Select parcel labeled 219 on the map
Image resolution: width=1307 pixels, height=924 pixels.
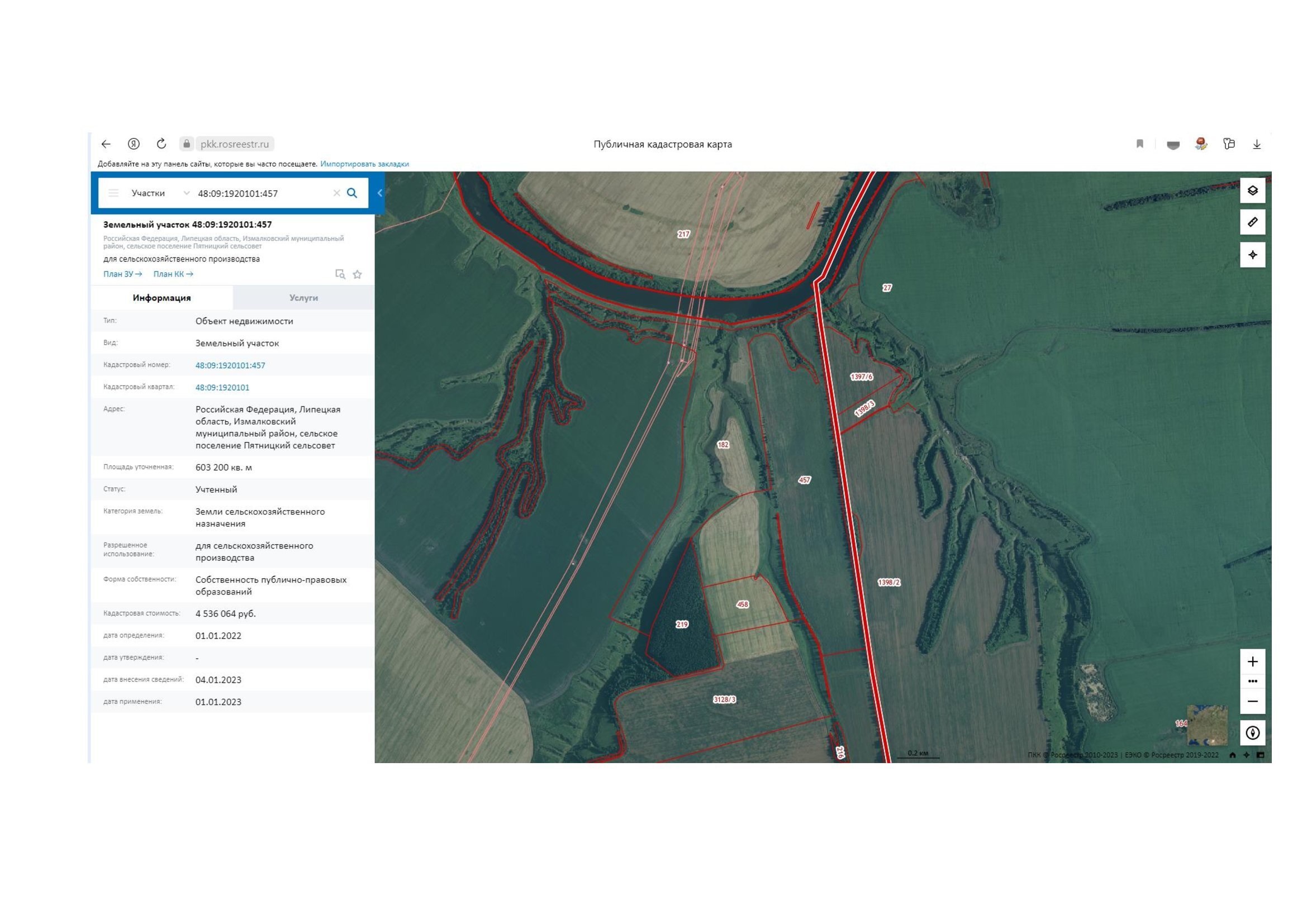(682, 624)
